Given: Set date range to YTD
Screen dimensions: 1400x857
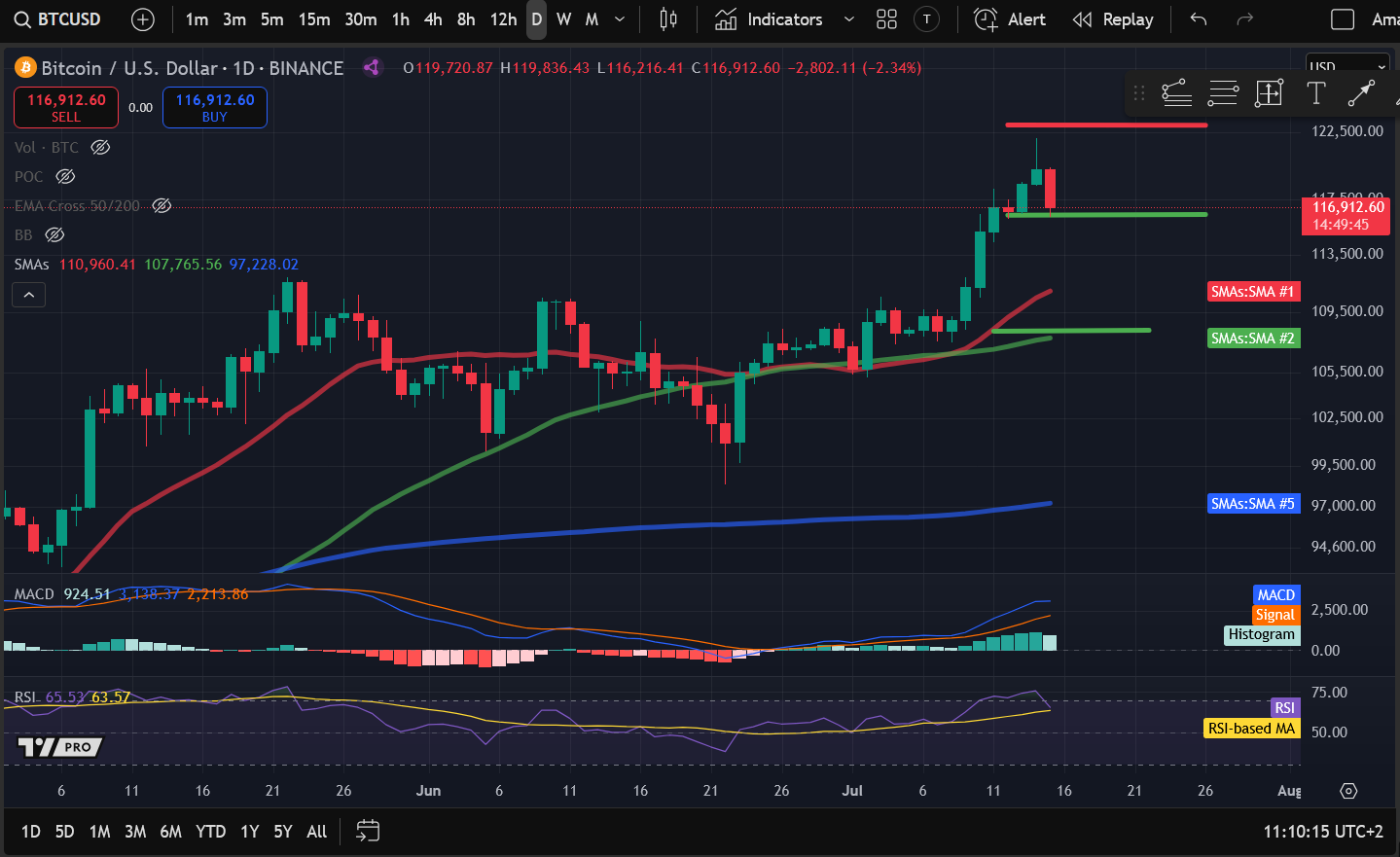Looking at the screenshot, I should tap(210, 831).
